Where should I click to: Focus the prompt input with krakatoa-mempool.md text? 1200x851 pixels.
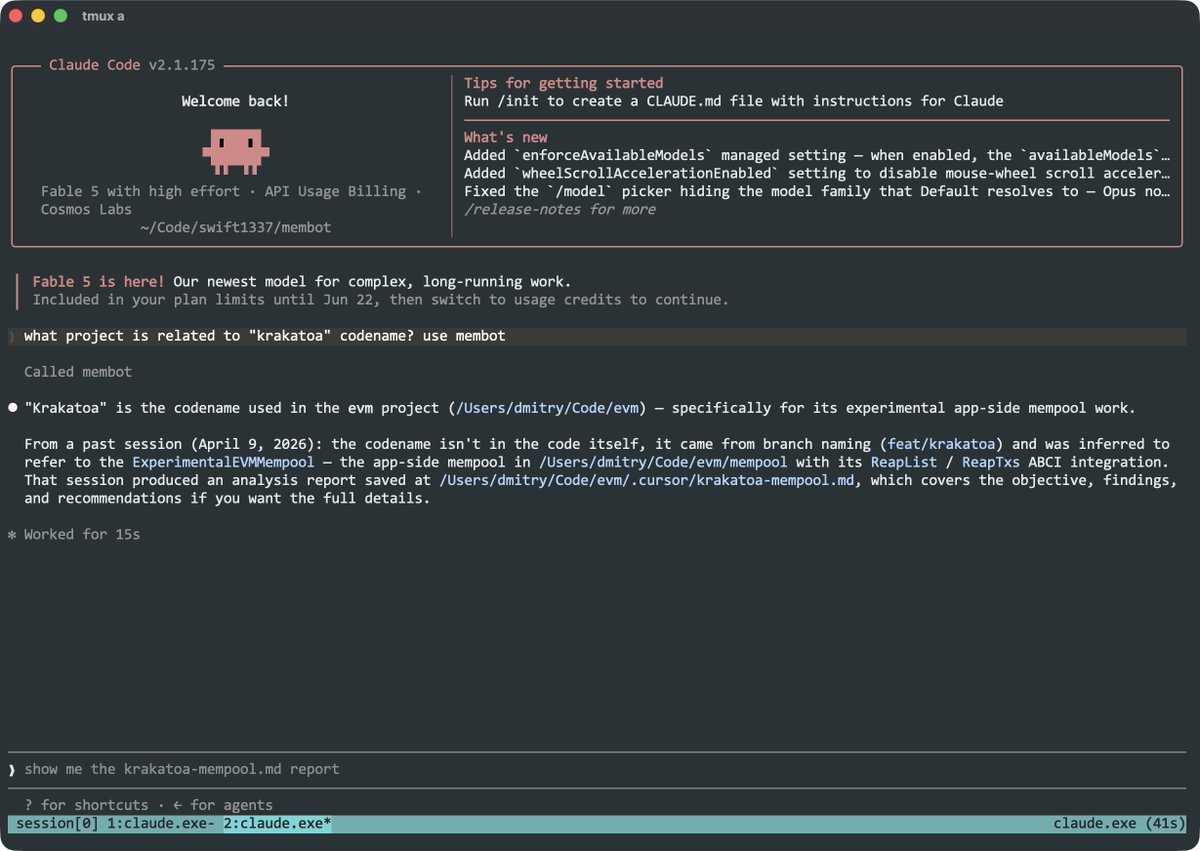[x=597, y=769]
